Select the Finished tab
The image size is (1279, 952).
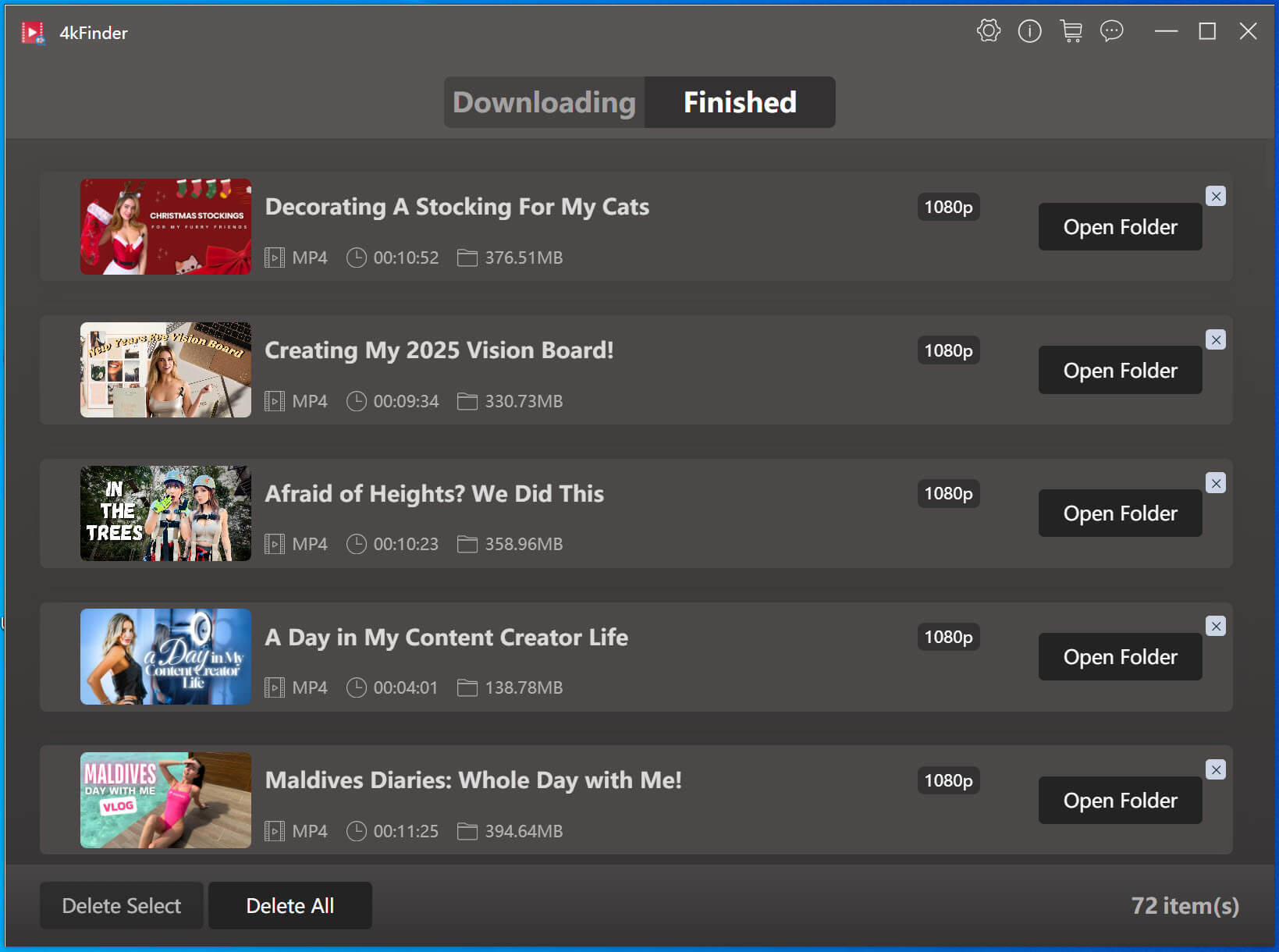[x=740, y=102]
